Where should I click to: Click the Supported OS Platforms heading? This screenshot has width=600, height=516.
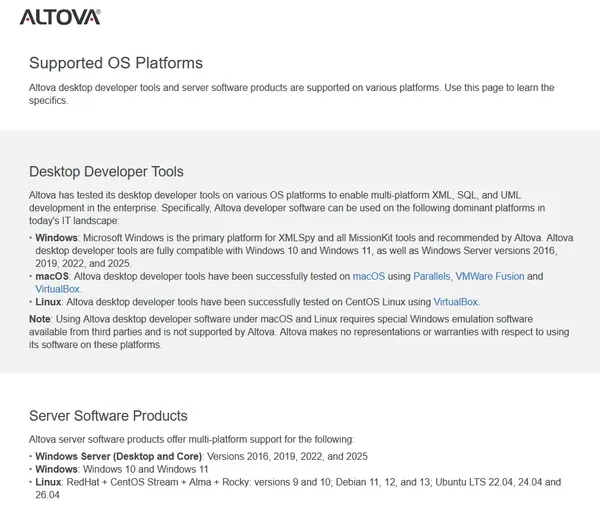pos(116,63)
